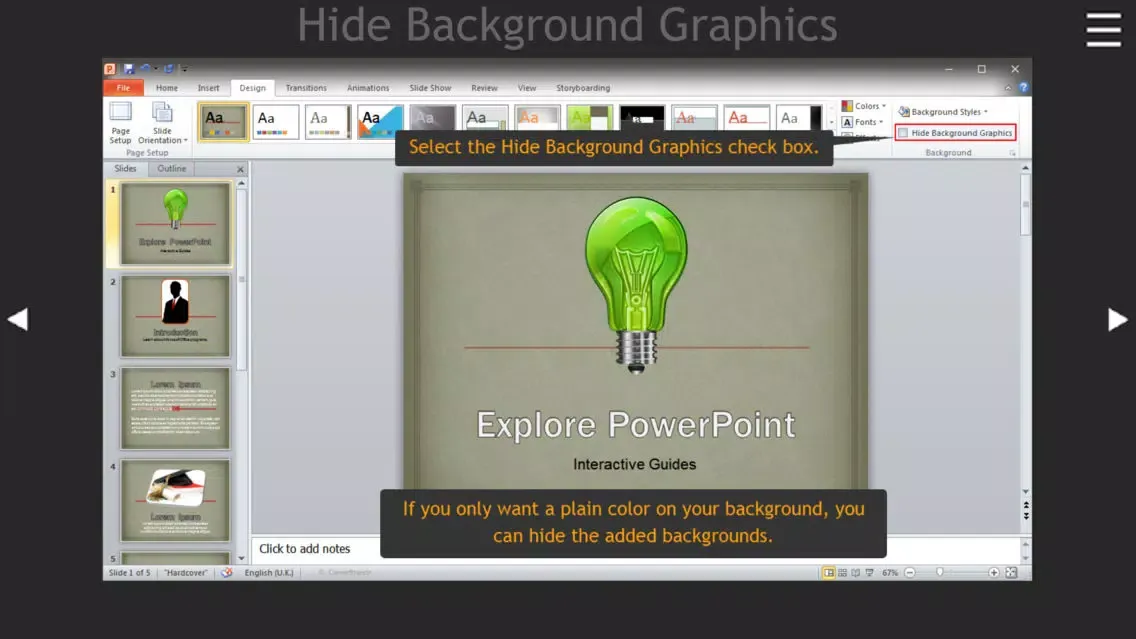
Task: Select slide 2 Introduction thumbnail
Action: [x=175, y=316]
